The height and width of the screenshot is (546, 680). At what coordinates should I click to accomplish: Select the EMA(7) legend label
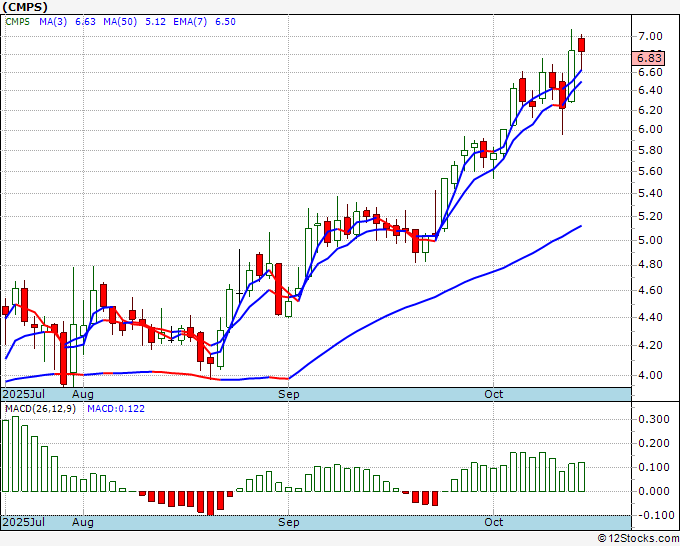tap(190, 22)
